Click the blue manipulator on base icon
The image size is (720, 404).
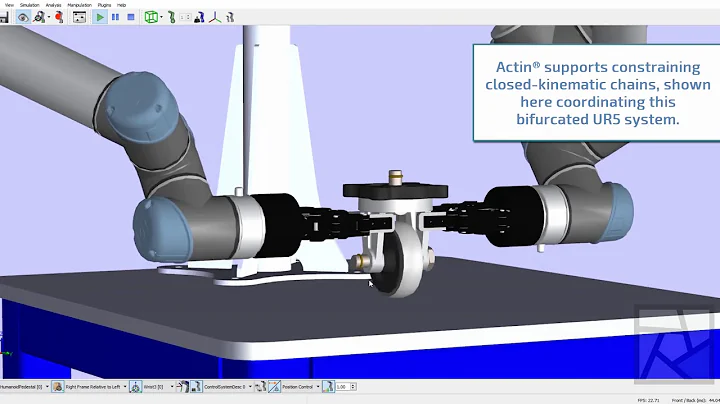click(199, 17)
